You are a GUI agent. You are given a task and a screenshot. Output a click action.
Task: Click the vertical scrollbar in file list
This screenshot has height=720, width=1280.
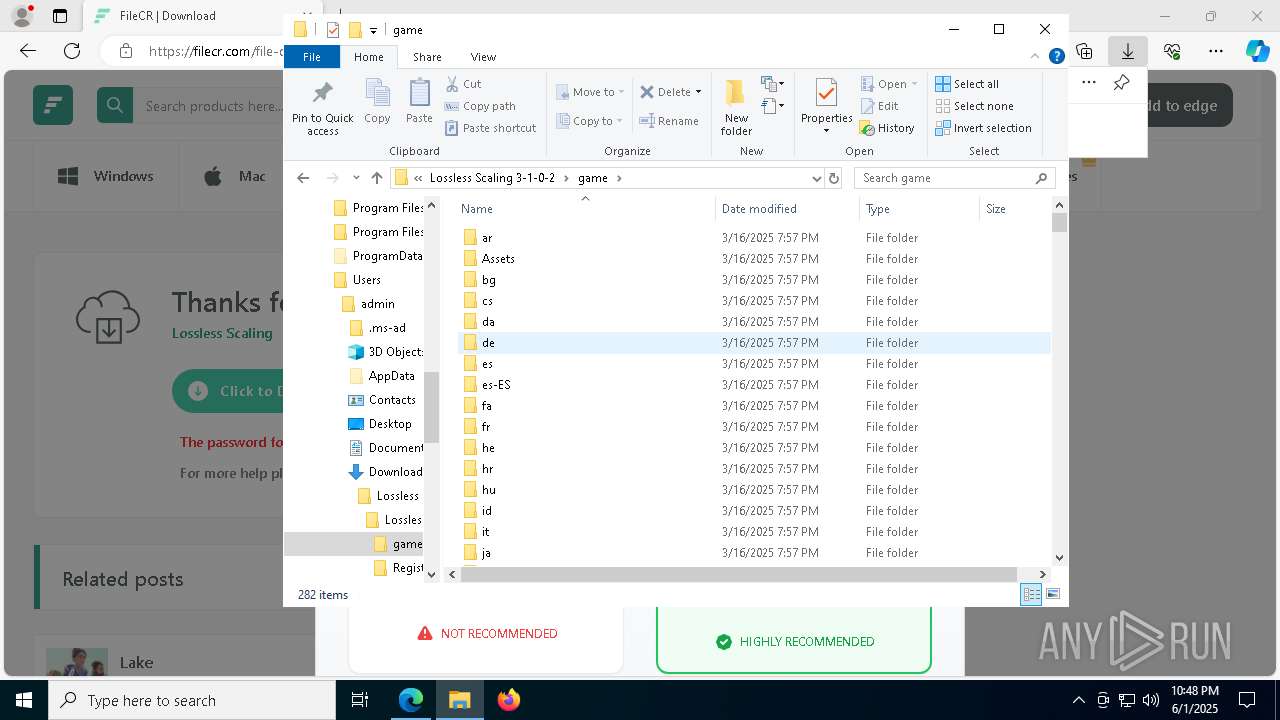tap(1060, 223)
